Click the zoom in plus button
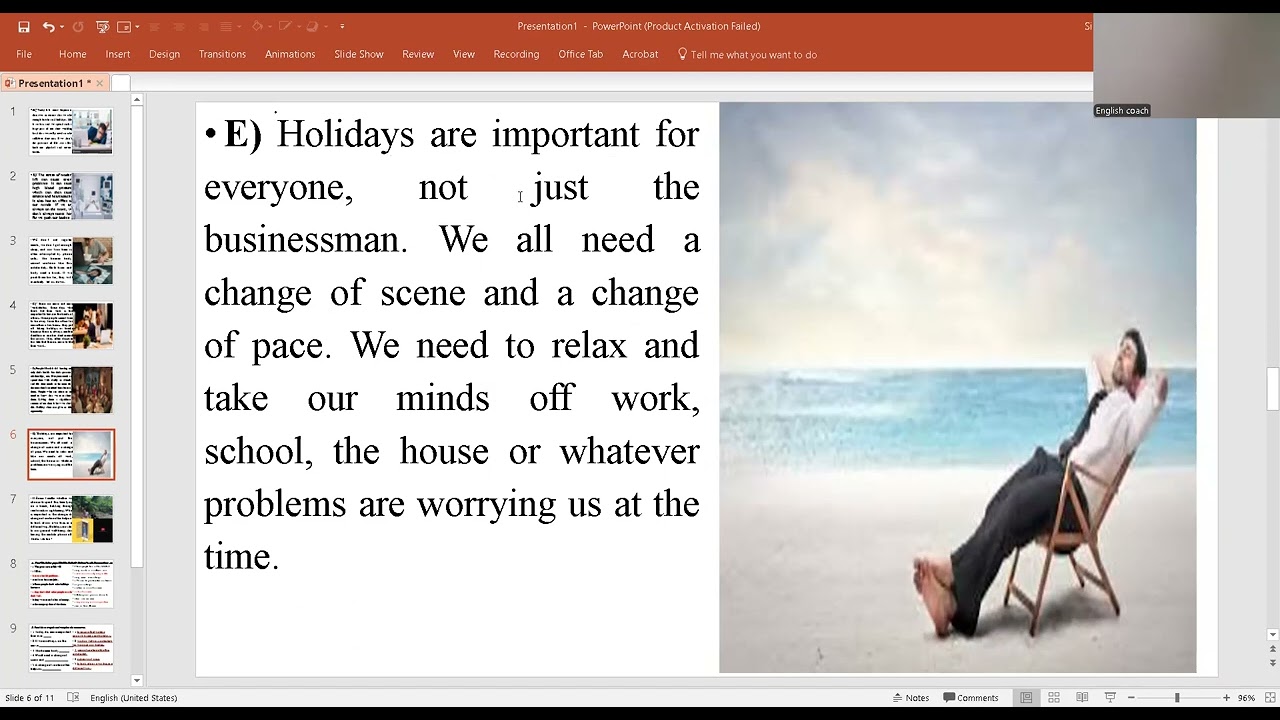 point(1226,698)
